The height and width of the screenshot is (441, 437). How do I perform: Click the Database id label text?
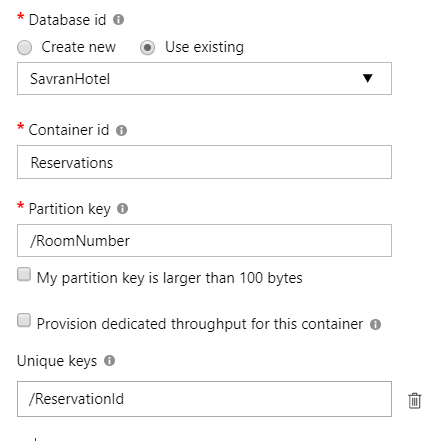click(x=67, y=20)
